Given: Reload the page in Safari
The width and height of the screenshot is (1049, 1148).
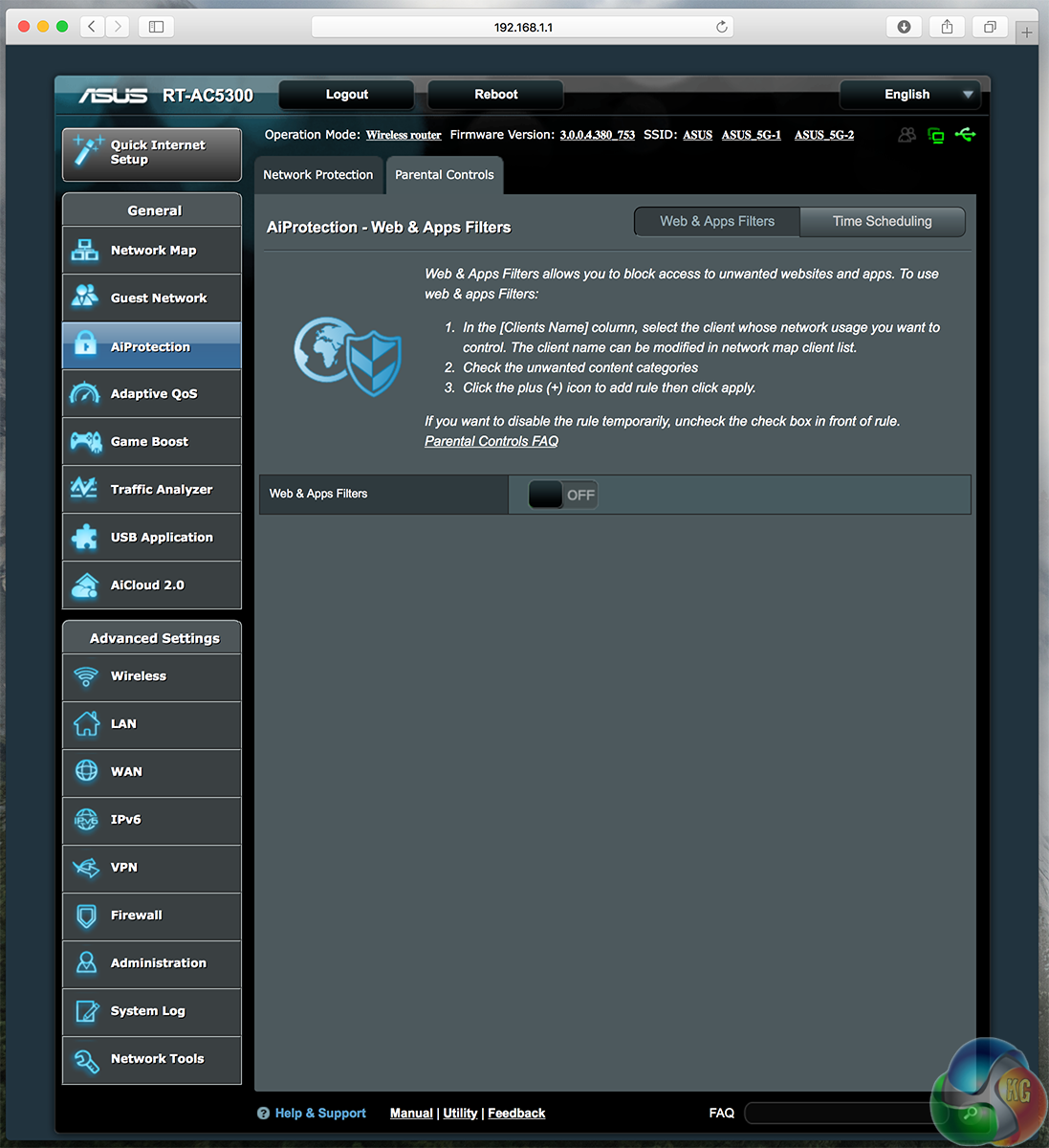Looking at the screenshot, I should tap(722, 27).
